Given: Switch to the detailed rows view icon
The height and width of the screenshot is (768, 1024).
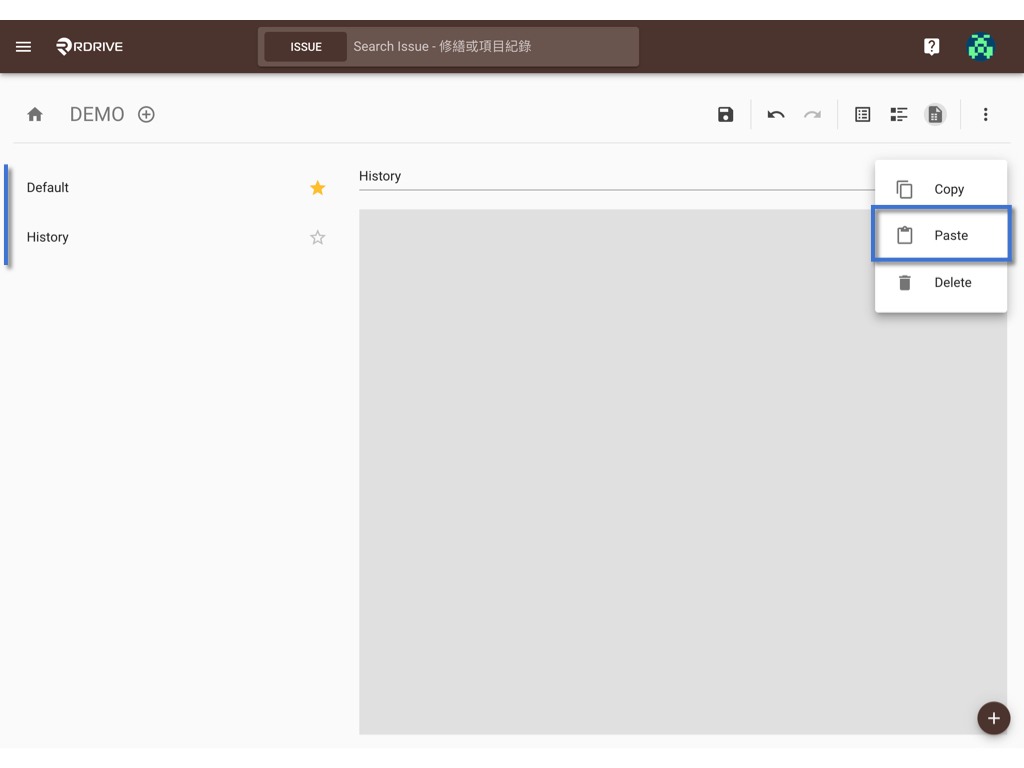Looking at the screenshot, I should 899,114.
